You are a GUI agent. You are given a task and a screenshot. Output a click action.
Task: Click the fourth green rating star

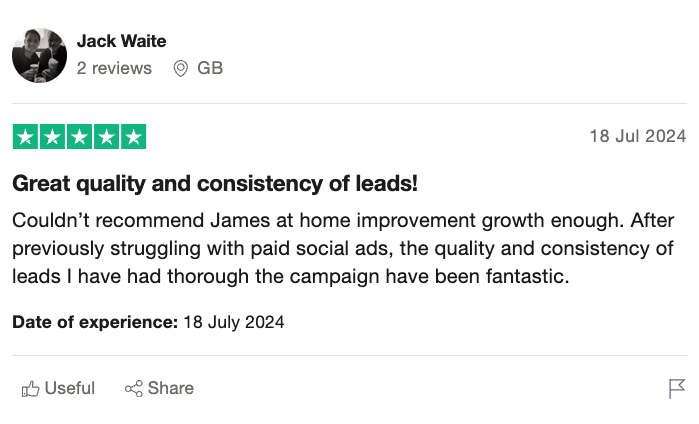106,137
